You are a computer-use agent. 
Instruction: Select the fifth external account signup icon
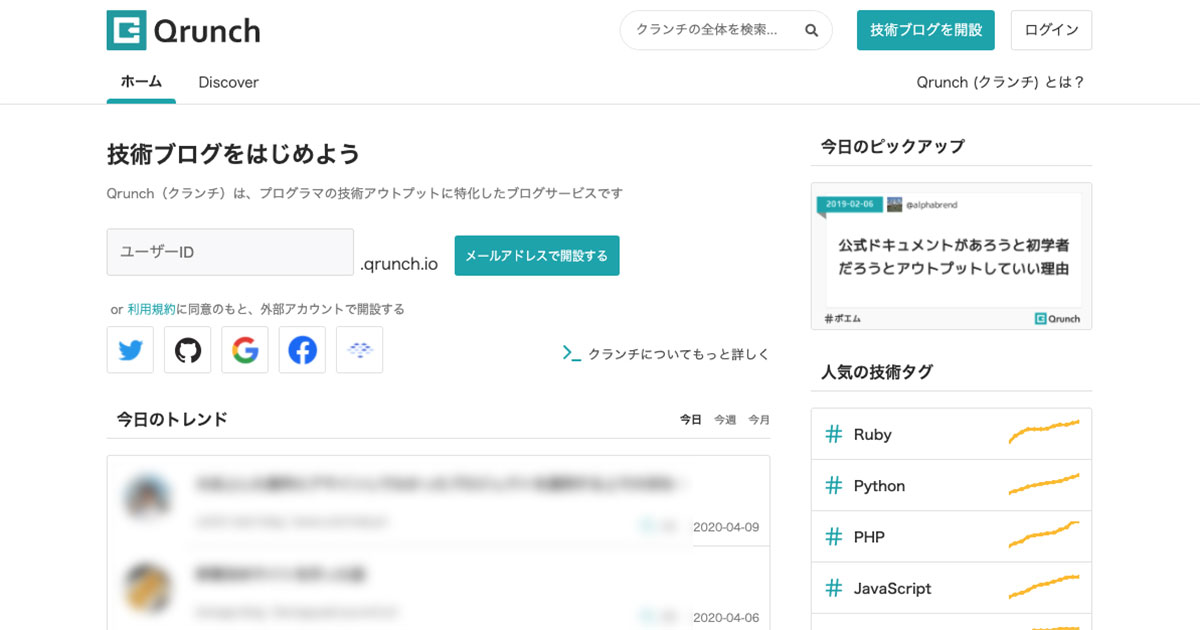(359, 349)
